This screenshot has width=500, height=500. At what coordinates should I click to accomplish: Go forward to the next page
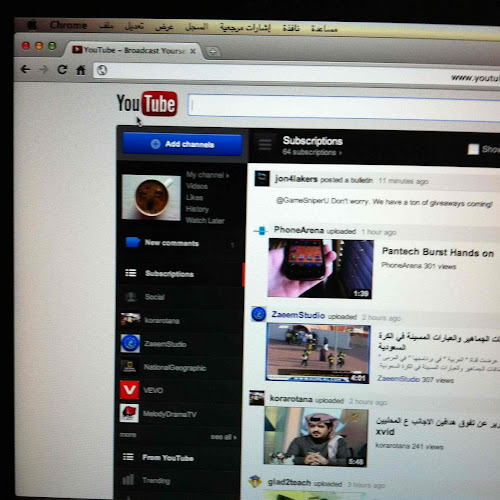(43, 69)
